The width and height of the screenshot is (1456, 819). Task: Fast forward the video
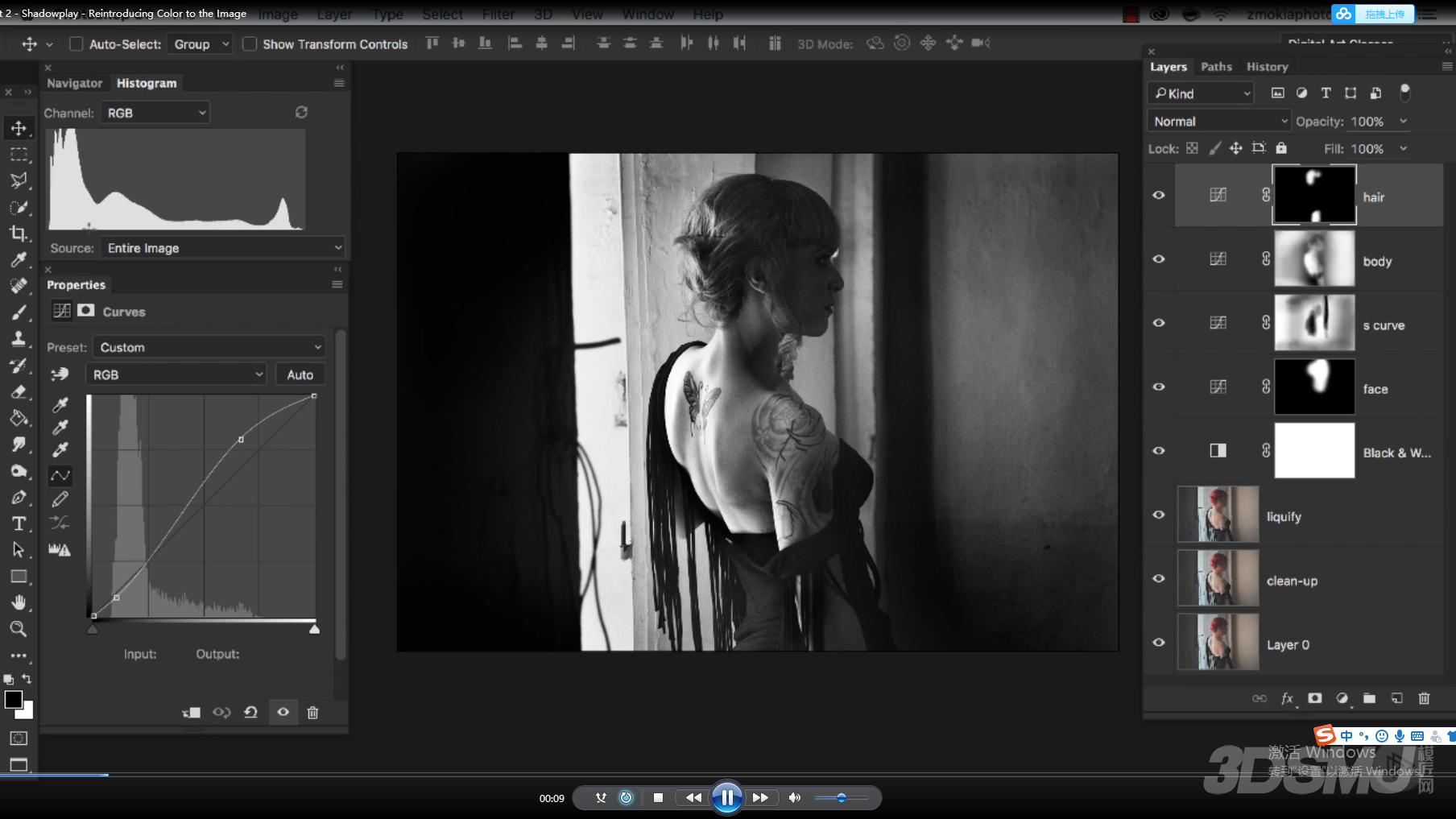(x=760, y=798)
